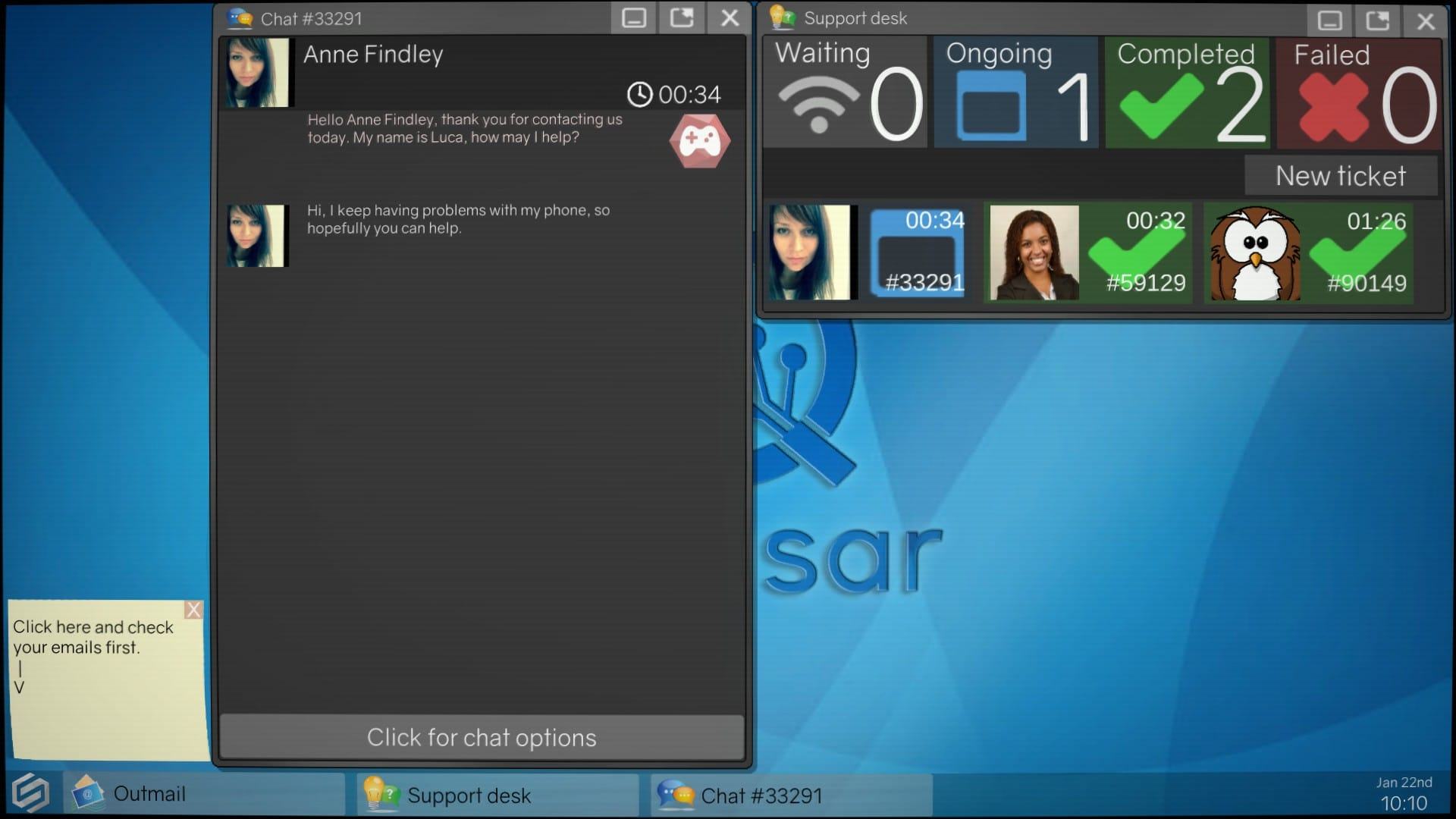The image size is (1456, 819).
Task: Click the chat bubbles icon in Chat title bar
Action: coord(240,18)
